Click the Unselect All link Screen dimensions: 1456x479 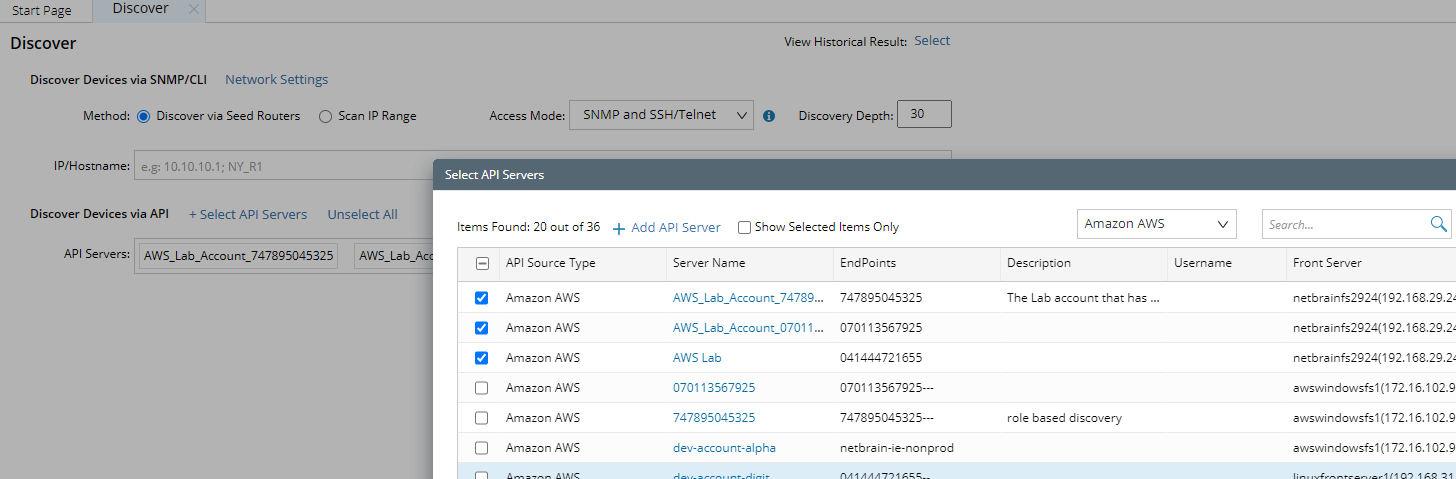pyautogui.click(x=362, y=214)
